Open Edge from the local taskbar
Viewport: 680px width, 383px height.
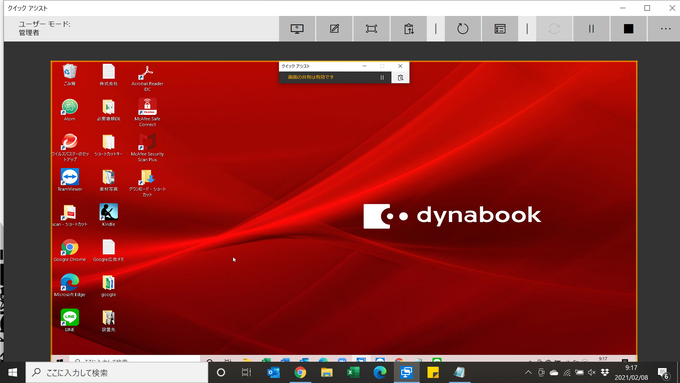(x=380, y=373)
